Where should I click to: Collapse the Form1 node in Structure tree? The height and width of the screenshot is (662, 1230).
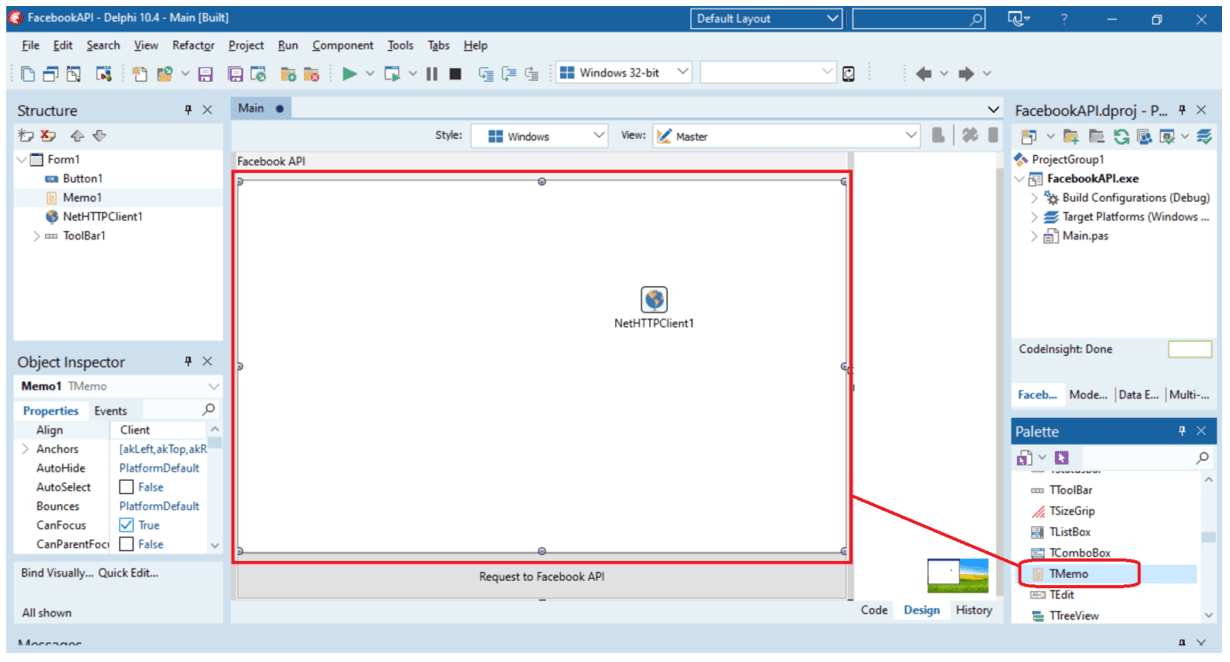point(22,160)
